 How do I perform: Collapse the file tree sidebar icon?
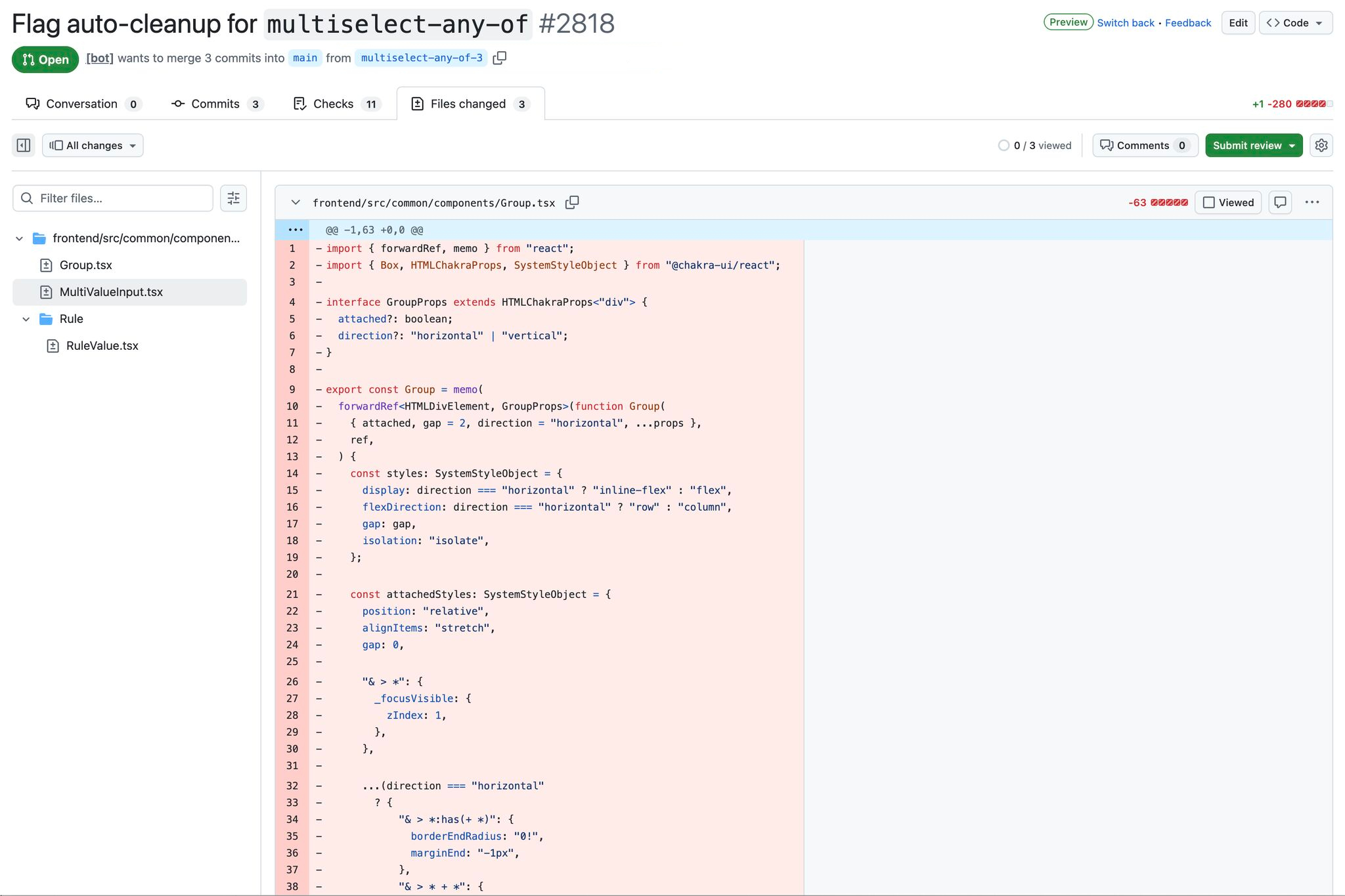[24, 145]
